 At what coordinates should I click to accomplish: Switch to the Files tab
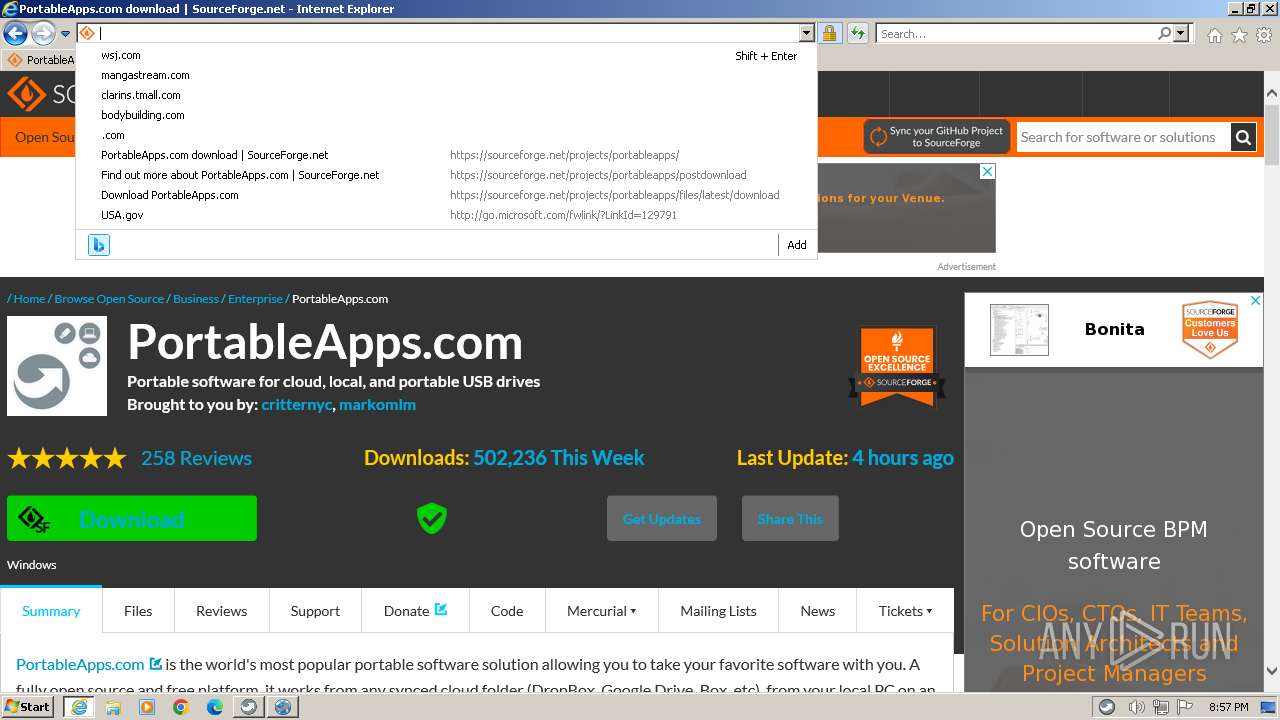coord(138,611)
